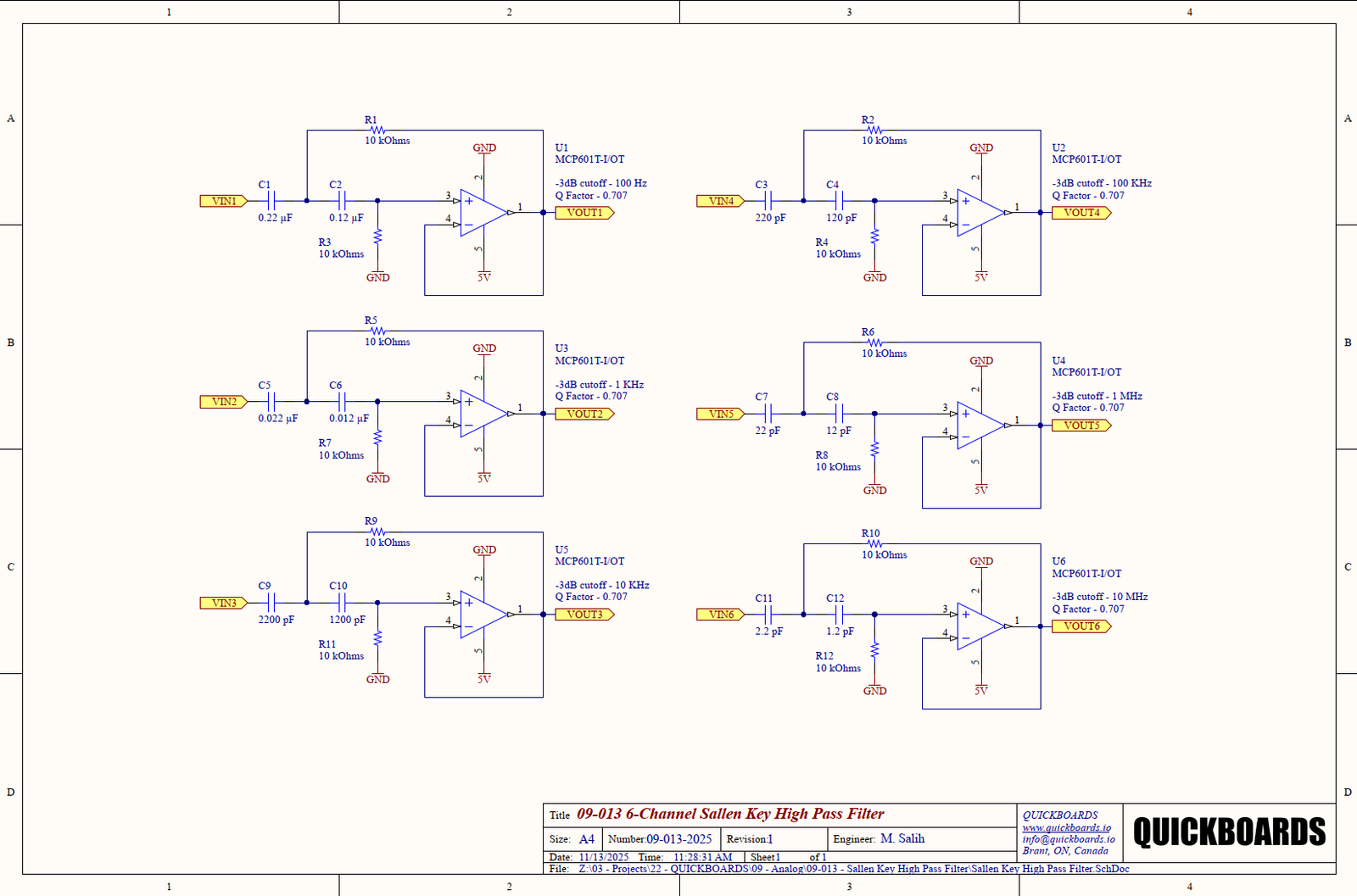Select the schematic title text in title block
This screenshot has width=1357, height=896.
[x=730, y=814]
